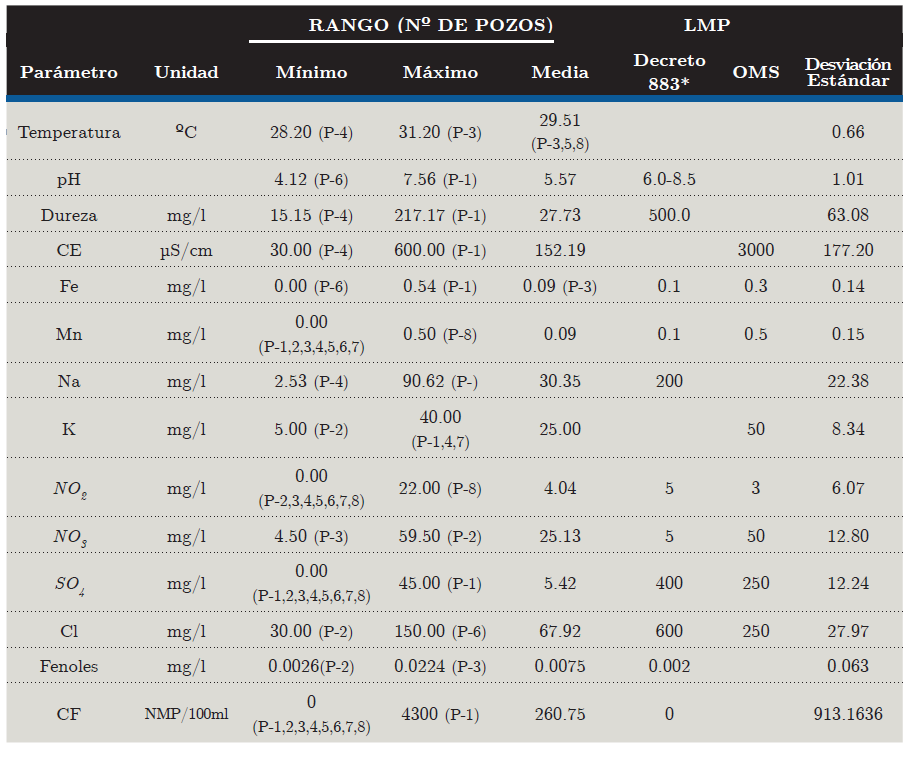Click the standard deviation value 913.1636
921x758 pixels.
[x=848, y=714]
